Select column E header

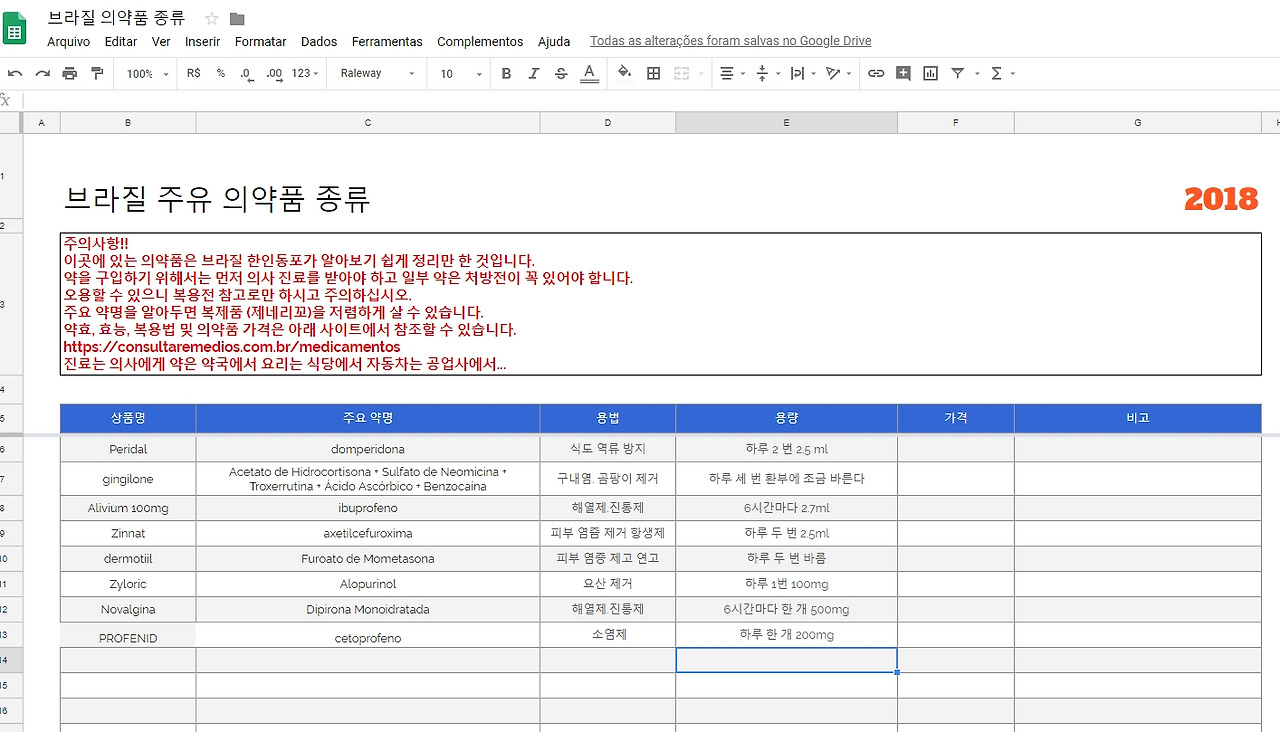pos(786,122)
